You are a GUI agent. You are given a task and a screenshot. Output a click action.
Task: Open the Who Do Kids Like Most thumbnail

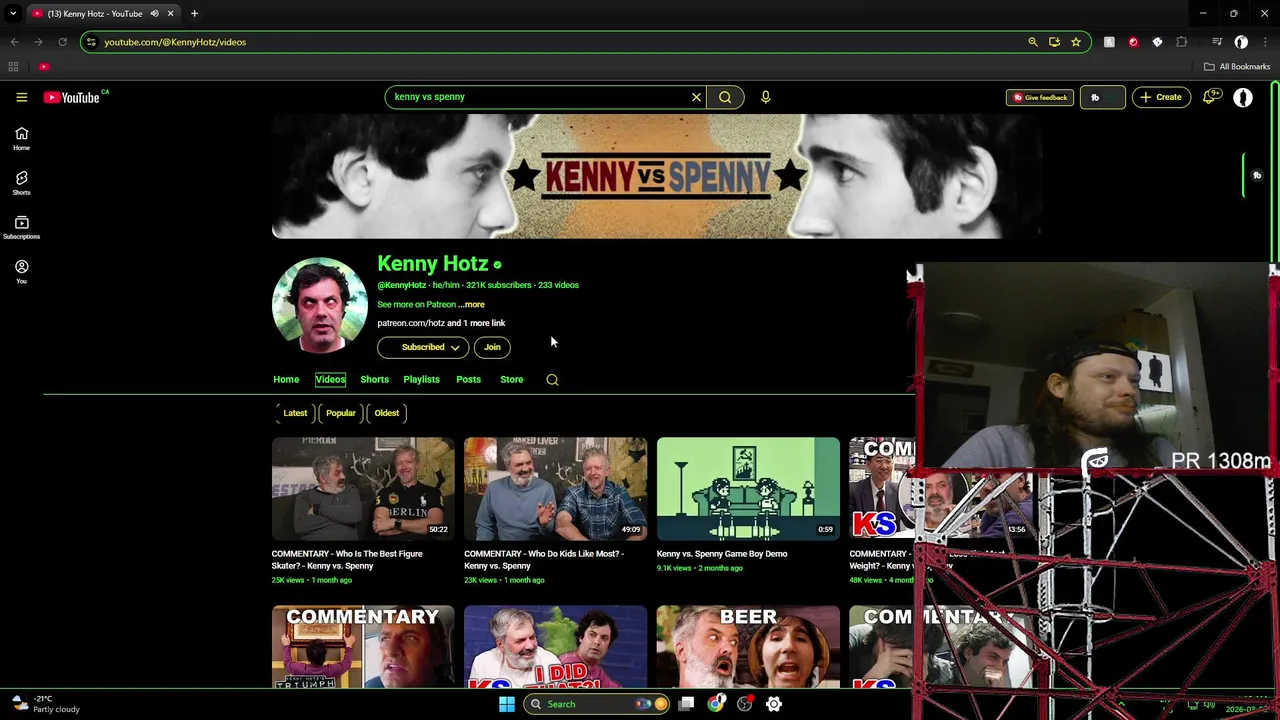pyautogui.click(x=555, y=488)
